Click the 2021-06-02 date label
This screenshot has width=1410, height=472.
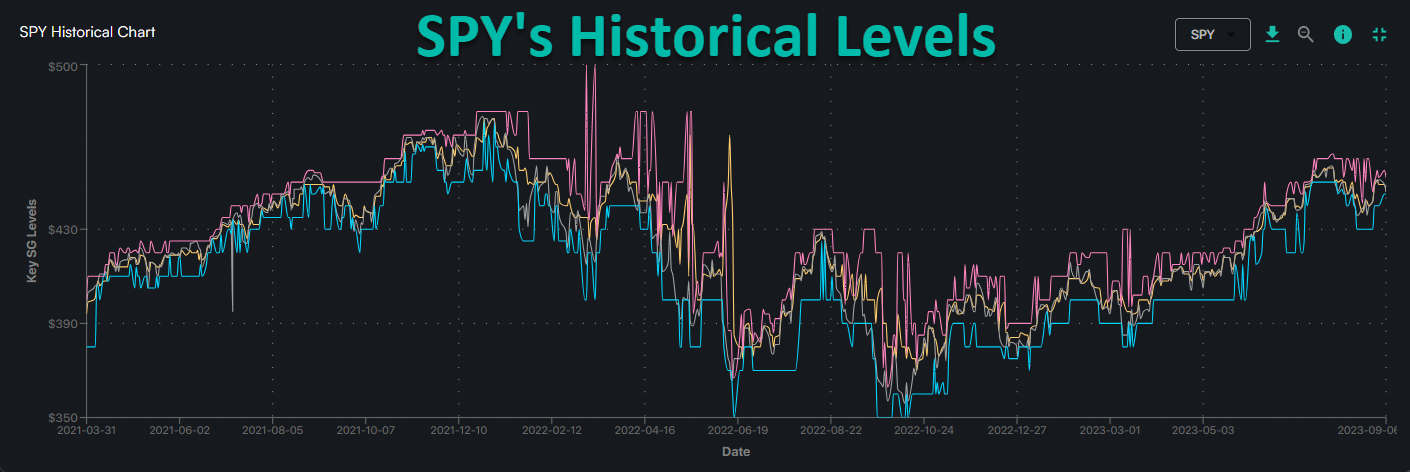[x=179, y=431]
